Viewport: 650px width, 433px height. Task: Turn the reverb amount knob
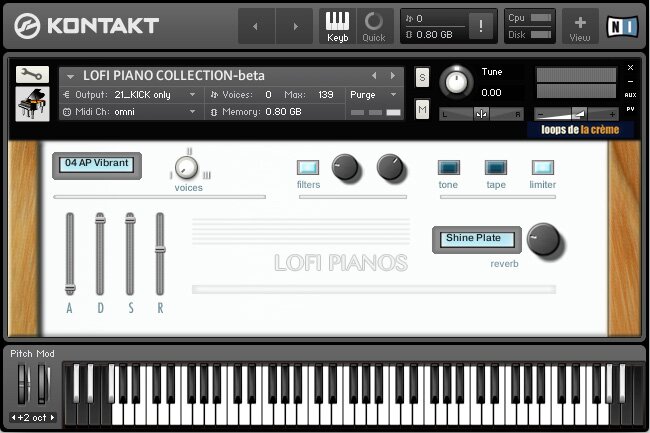[543, 239]
